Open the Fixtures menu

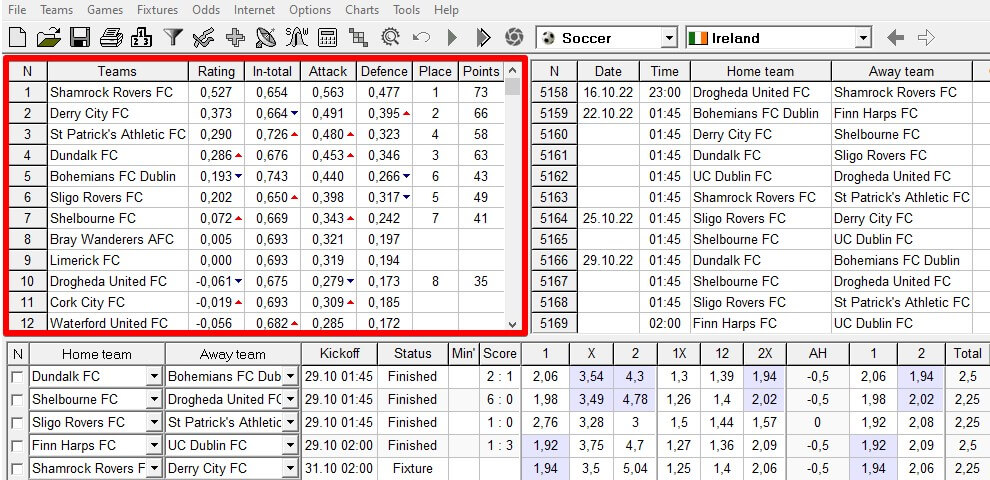(x=155, y=10)
